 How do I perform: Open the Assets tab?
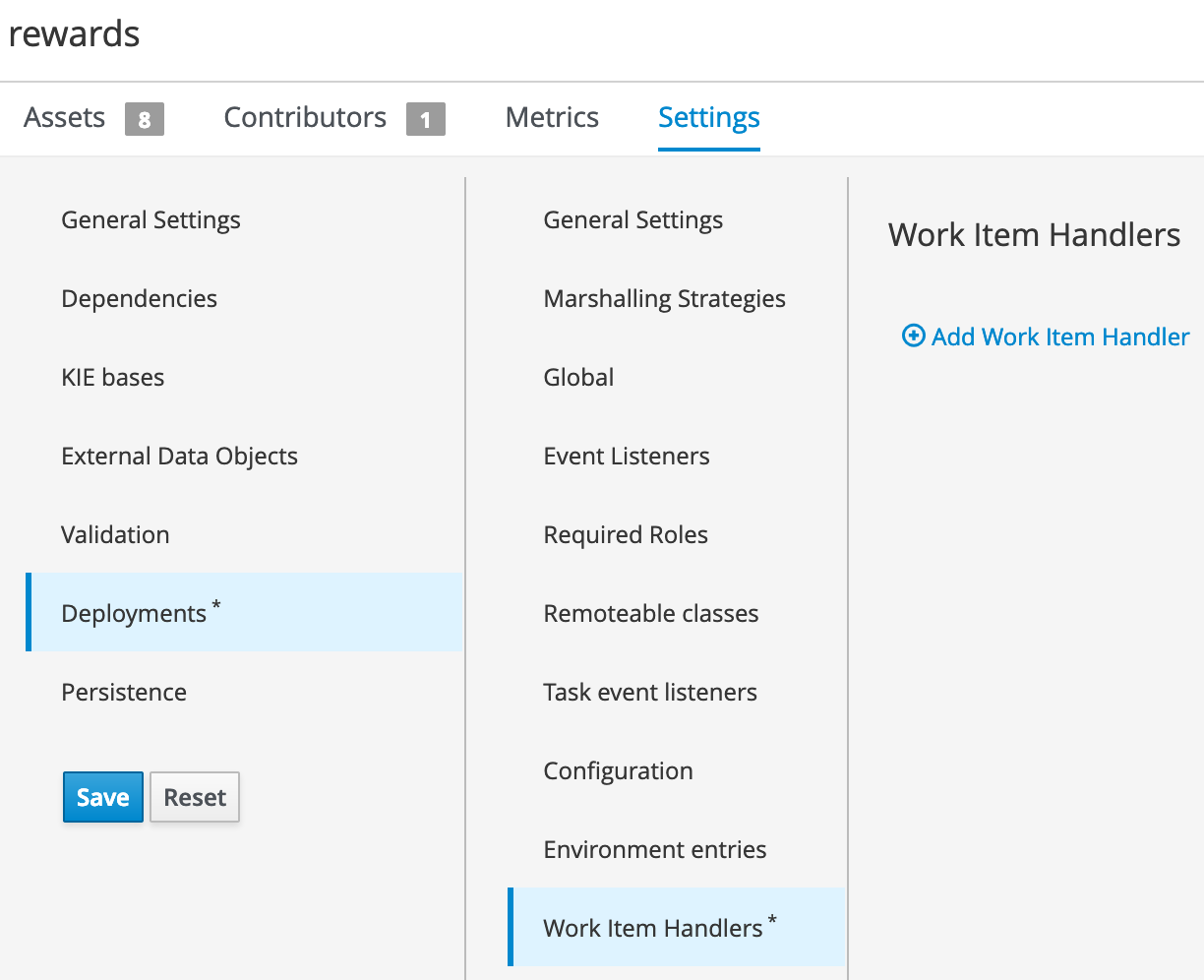pos(65,118)
